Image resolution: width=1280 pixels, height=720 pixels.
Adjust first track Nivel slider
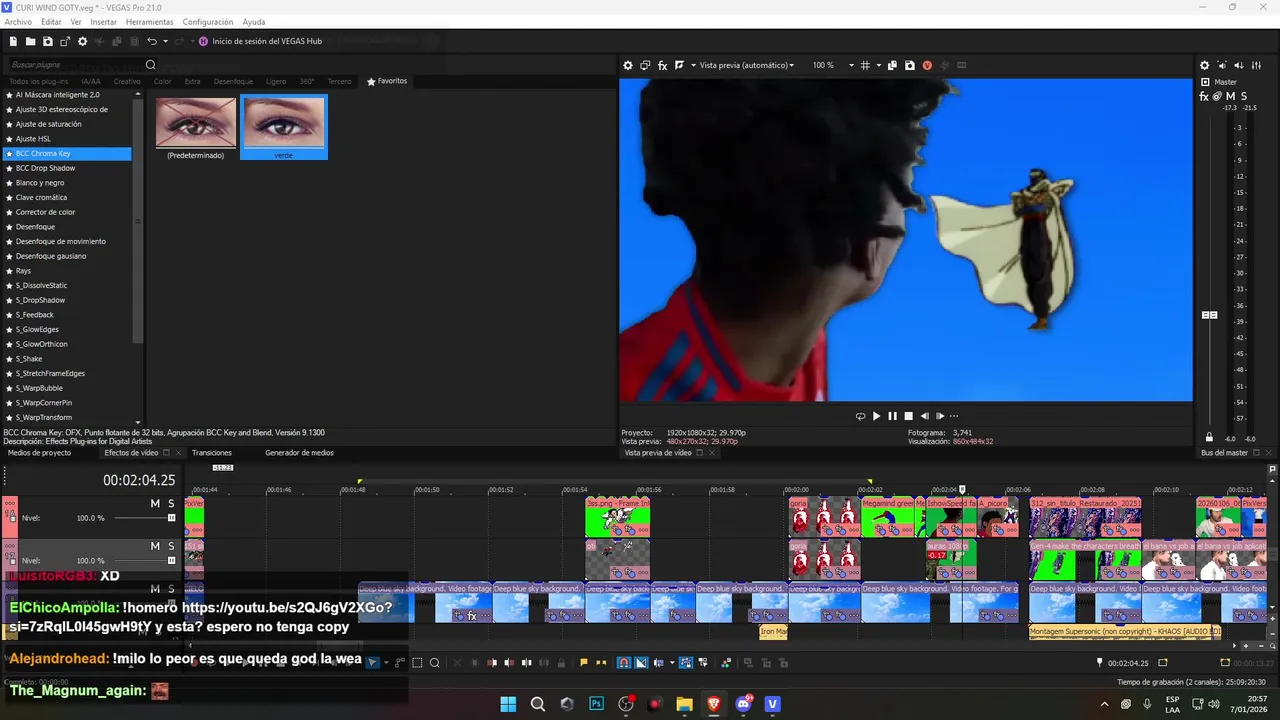[x=171, y=518]
